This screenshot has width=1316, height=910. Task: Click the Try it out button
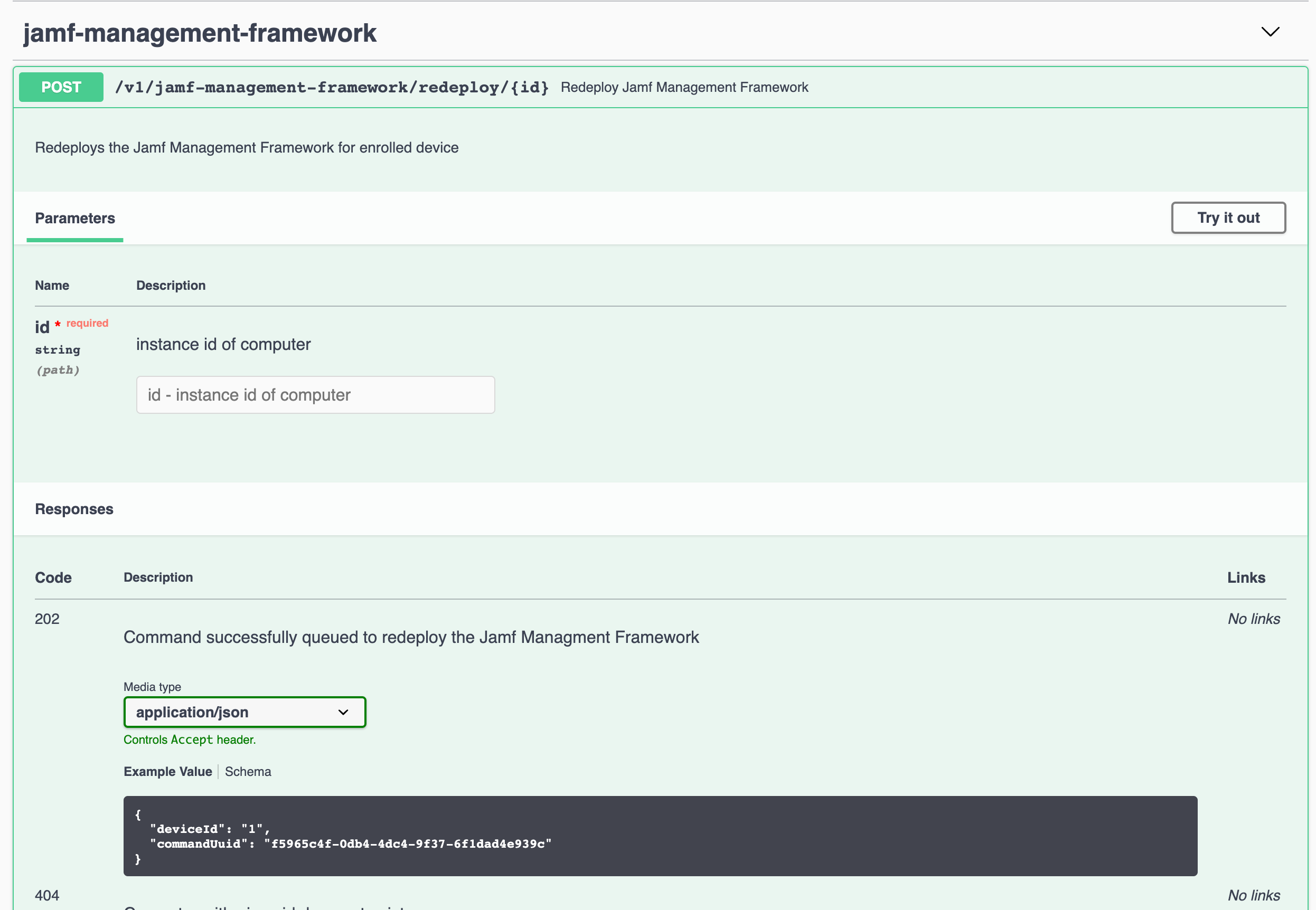point(1228,218)
